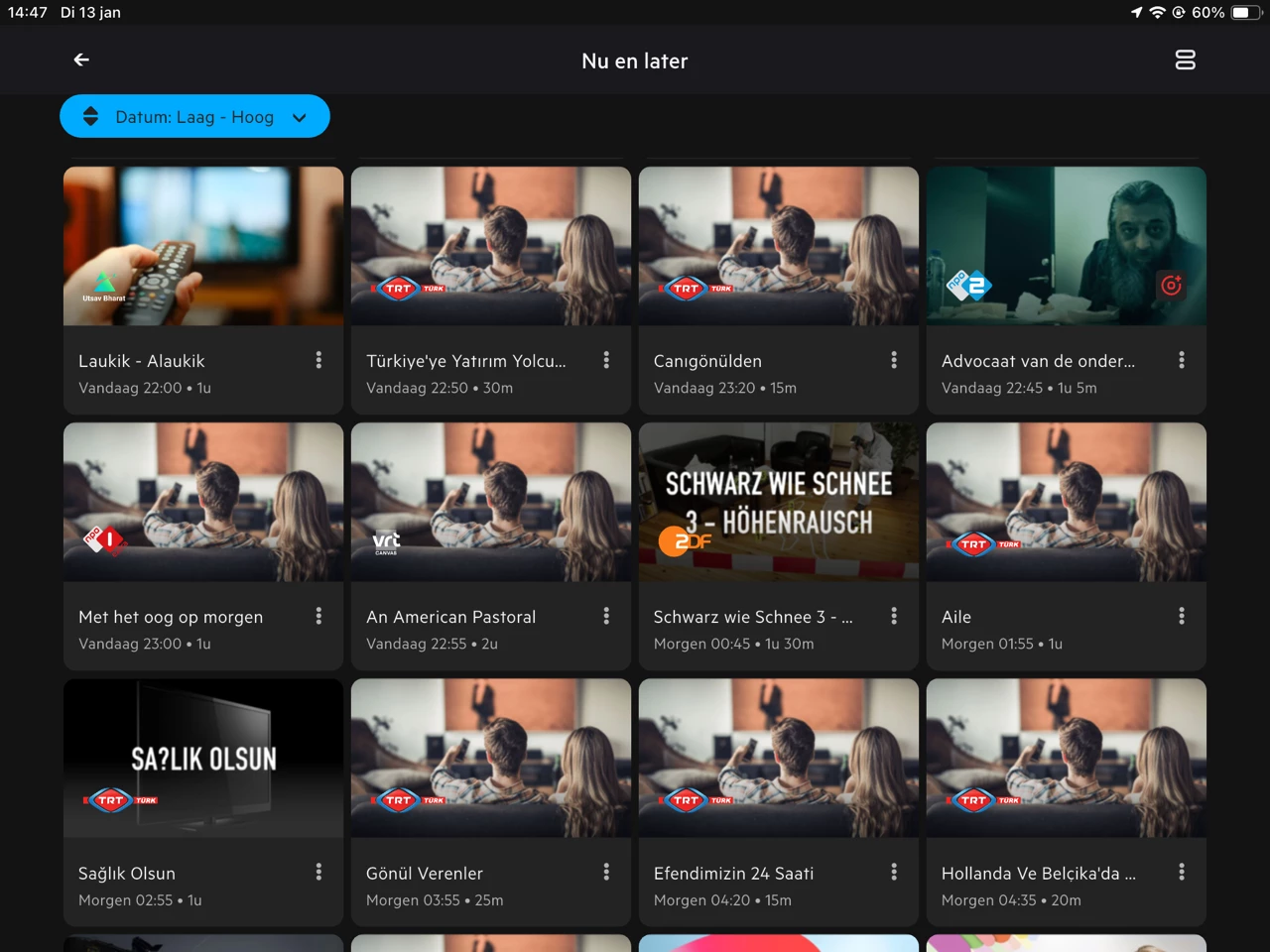Tap the sort direction arrows icon
The image size is (1270, 952).
tap(90, 117)
